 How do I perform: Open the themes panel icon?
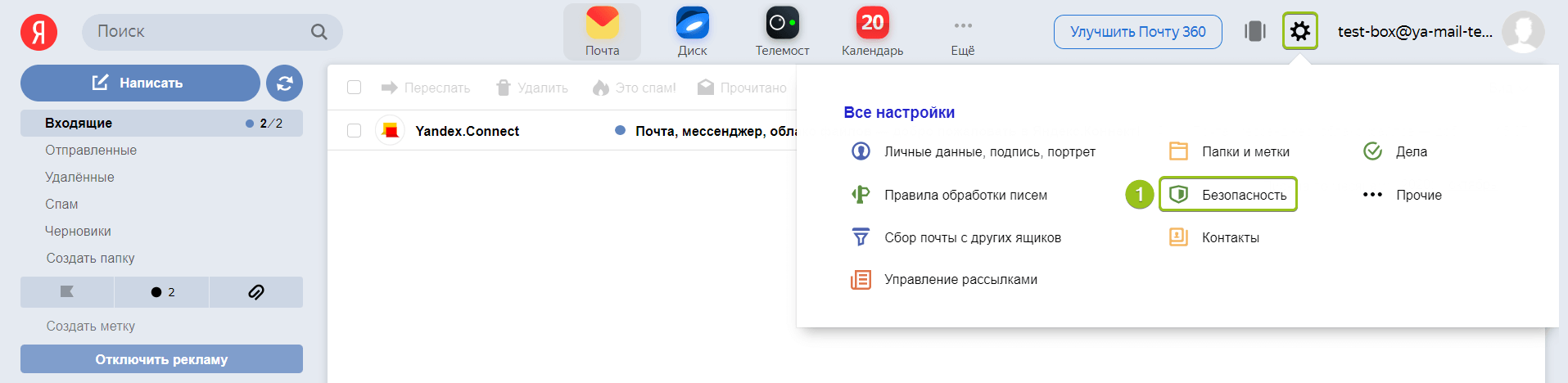pyautogui.click(x=1255, y=32)
